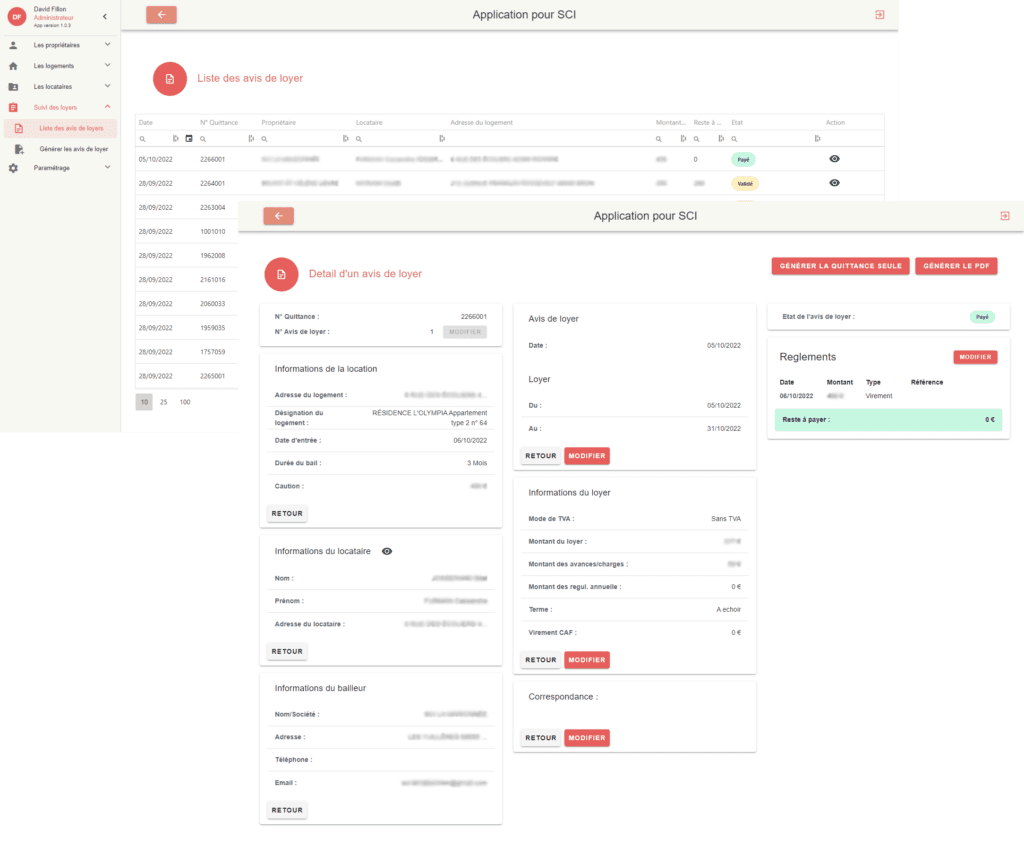
Task: Collapse the sidebar with the chevron-left icon
Action: pyautogui.click(x=105, y=15)
